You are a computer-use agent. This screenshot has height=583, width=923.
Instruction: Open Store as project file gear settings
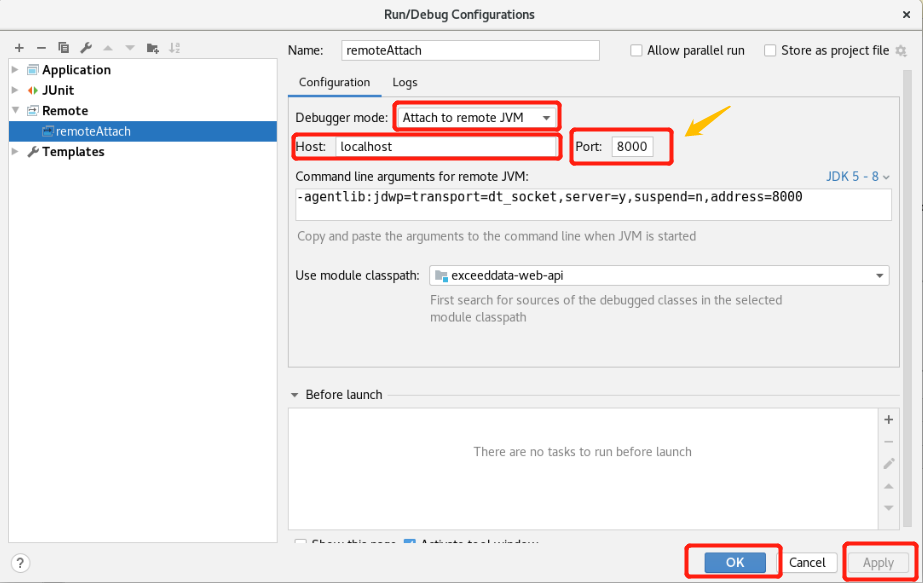coord(901,51)
